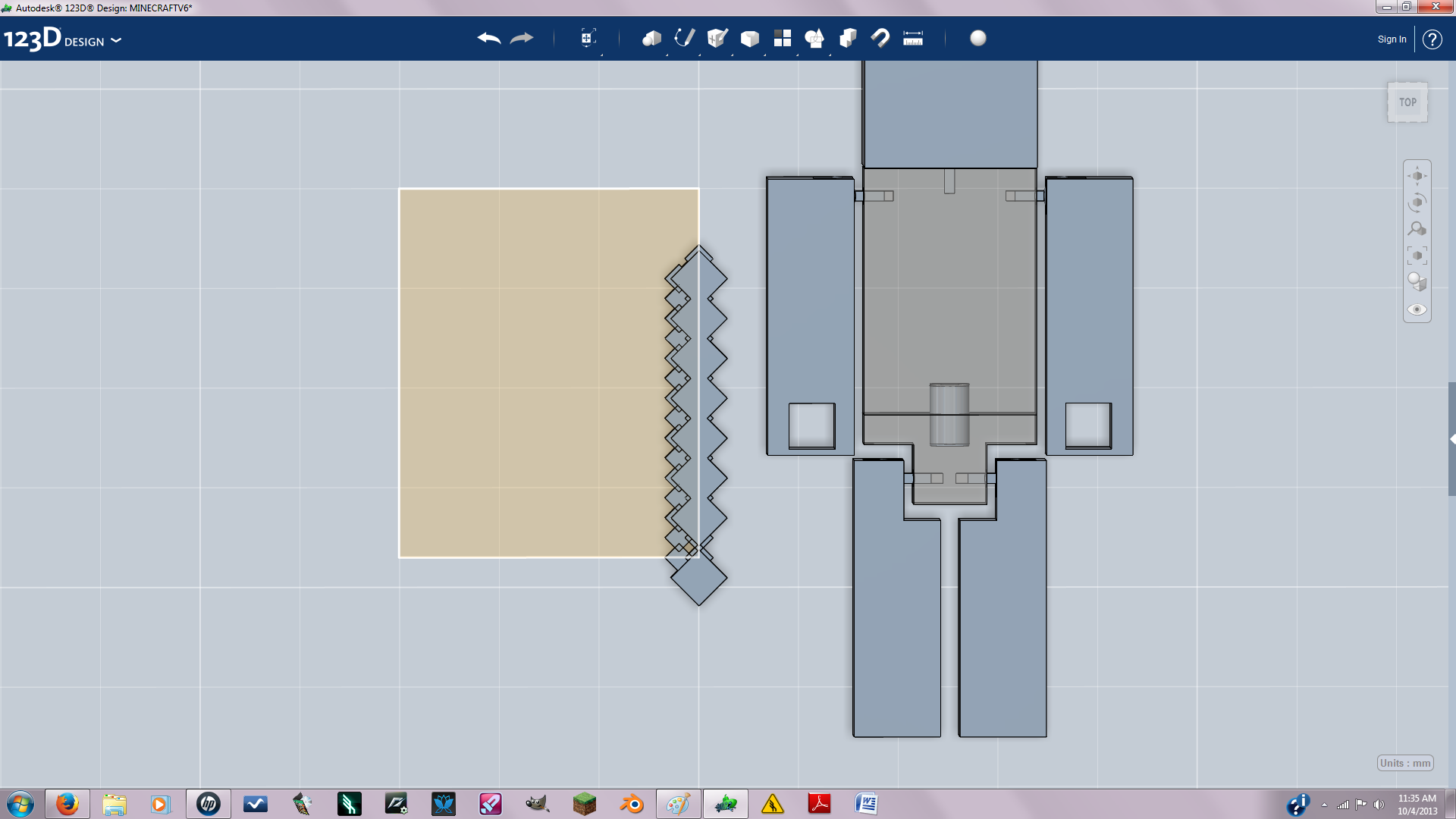Redo the last undone action
Image resolution: width=1456 pixels, height=819 pixels.
click(x=522, y=38)
